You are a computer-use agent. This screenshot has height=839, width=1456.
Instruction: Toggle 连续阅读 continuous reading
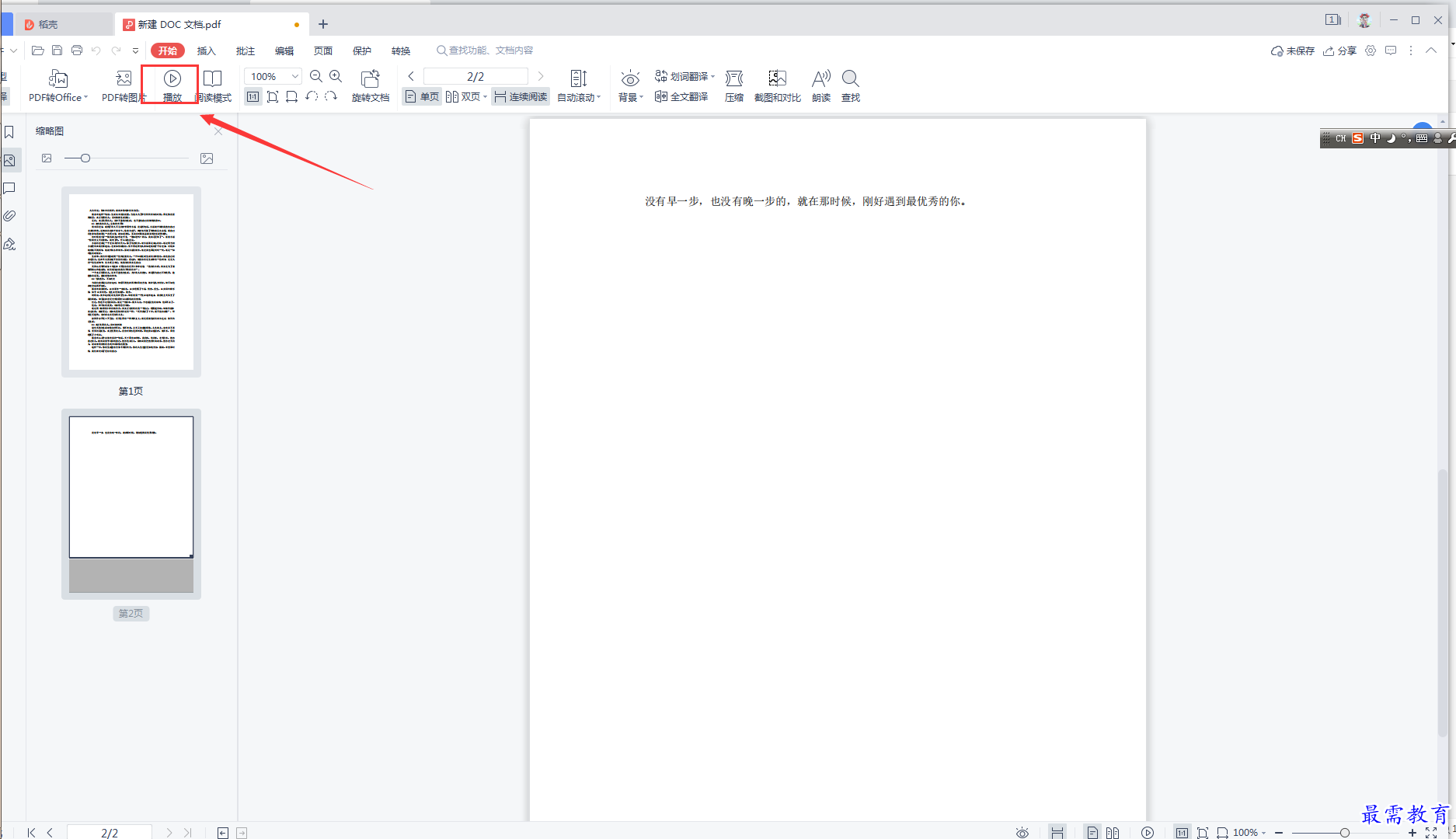click(x=521, y=96)
